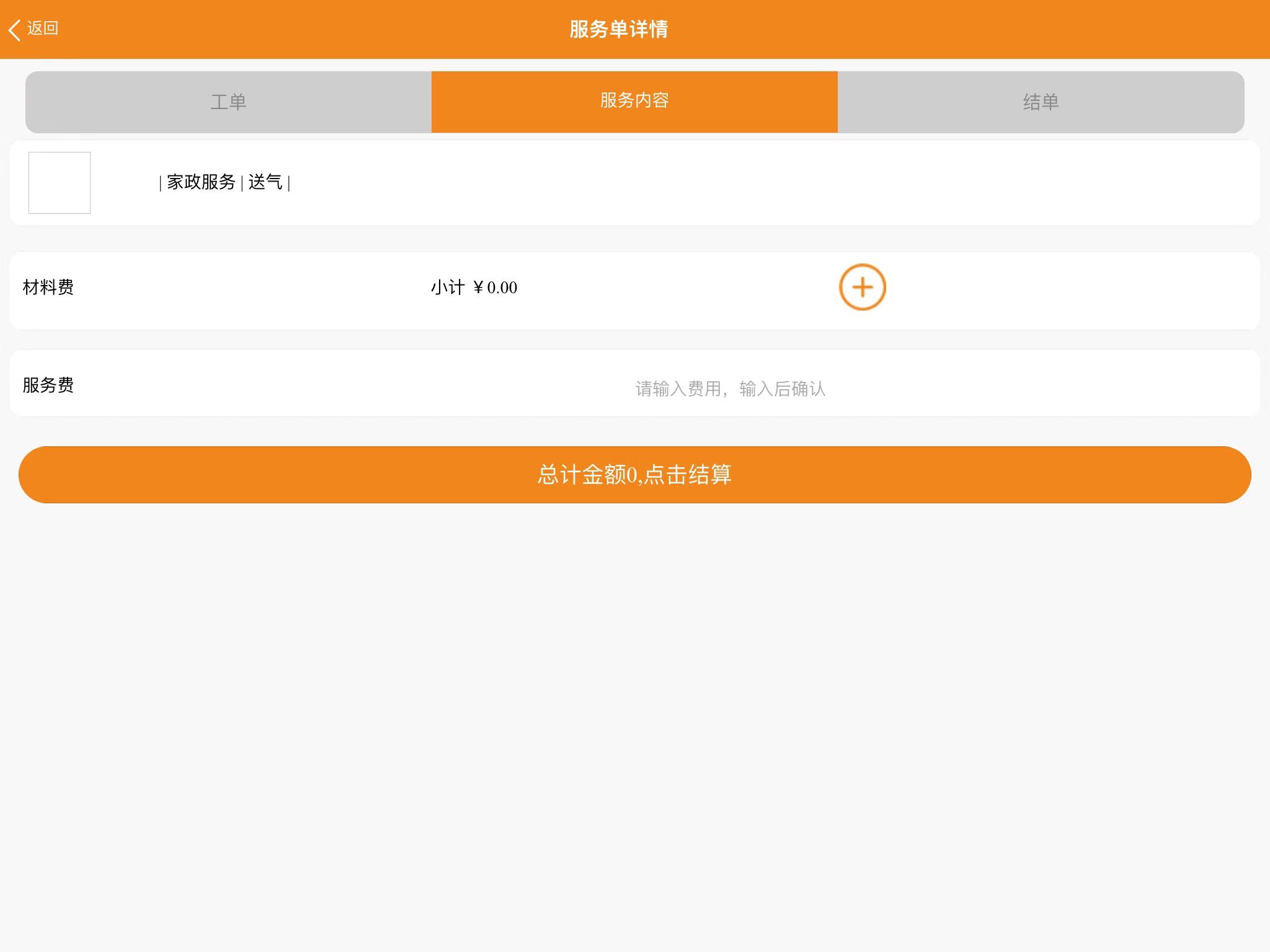The height and width of the screenshot is (952, 1270).
Task: Select the 送气 service label
Action: (x=265, y=182)
